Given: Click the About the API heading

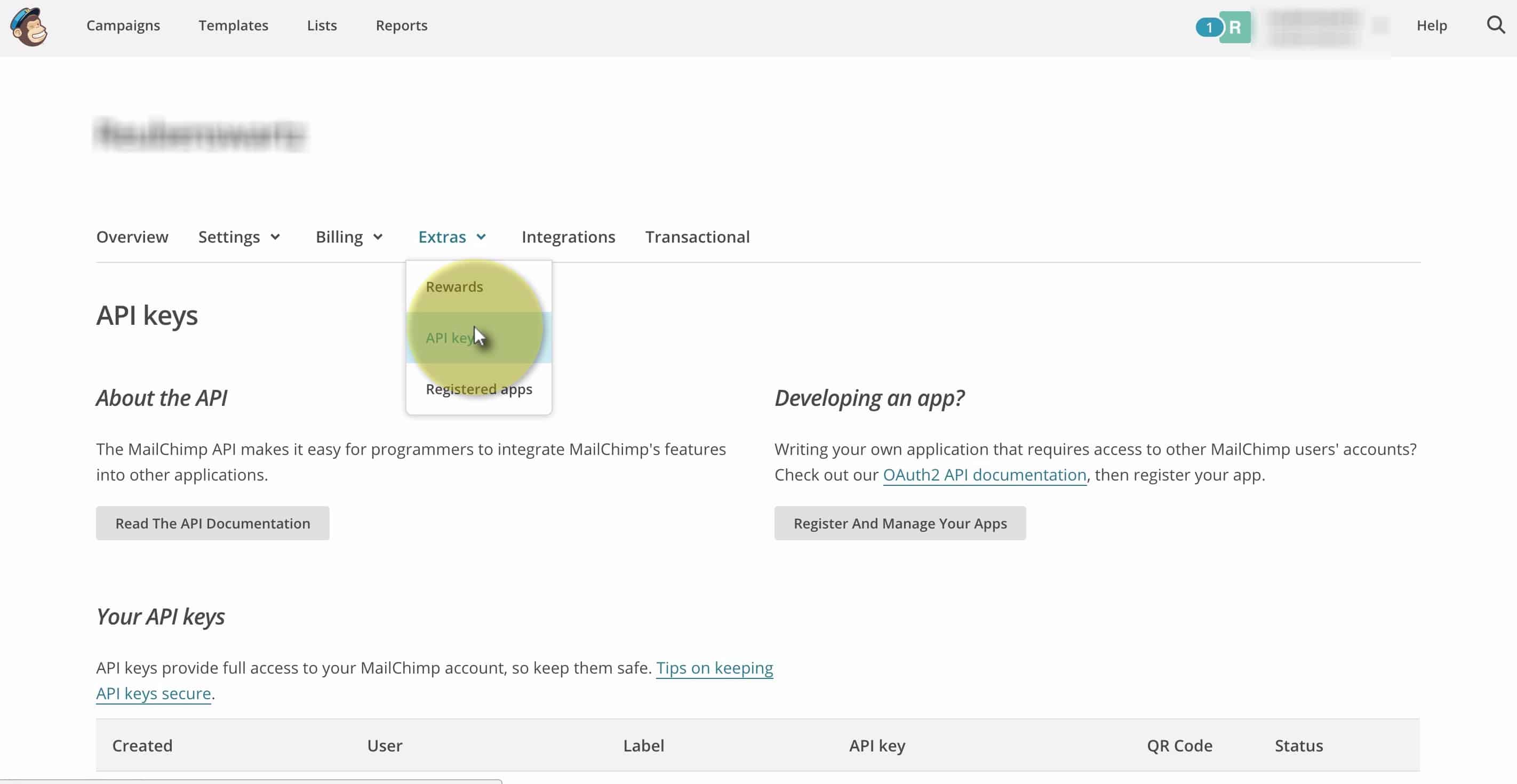Looking at the screenshot, I should pyautogui.click(x=162, y=398).
